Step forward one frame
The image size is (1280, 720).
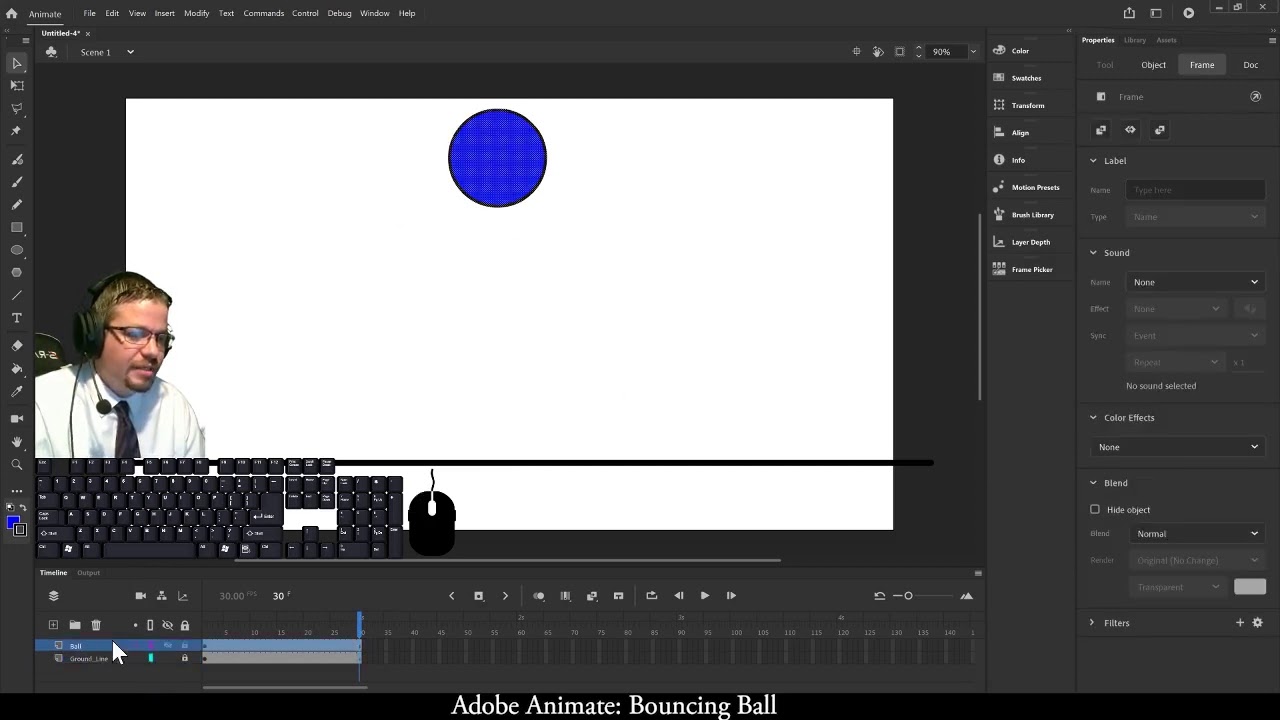point(731,596)
